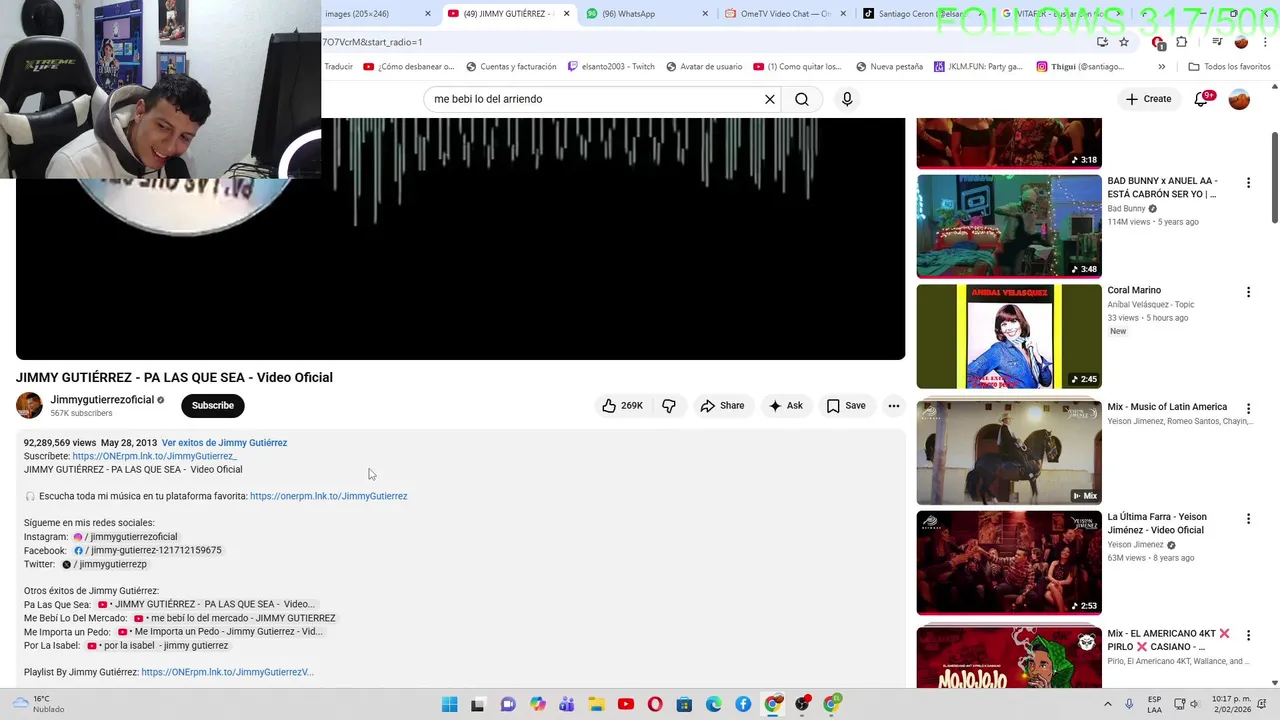Open Twitter jimmygutierrezp link

(x=104, y=564)
